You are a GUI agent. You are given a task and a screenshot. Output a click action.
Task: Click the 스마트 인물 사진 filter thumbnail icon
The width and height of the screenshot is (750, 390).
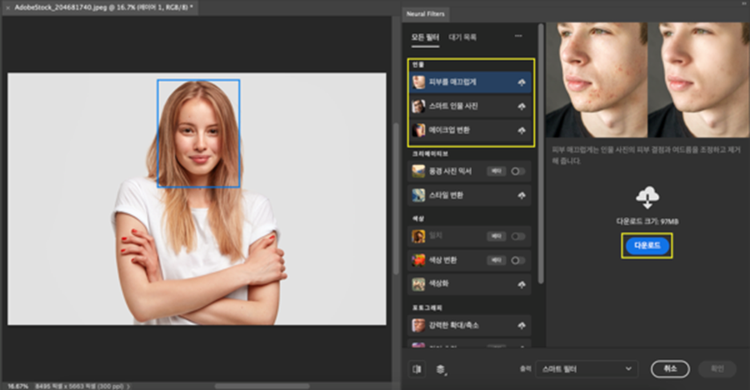click(x=419, y=106)
